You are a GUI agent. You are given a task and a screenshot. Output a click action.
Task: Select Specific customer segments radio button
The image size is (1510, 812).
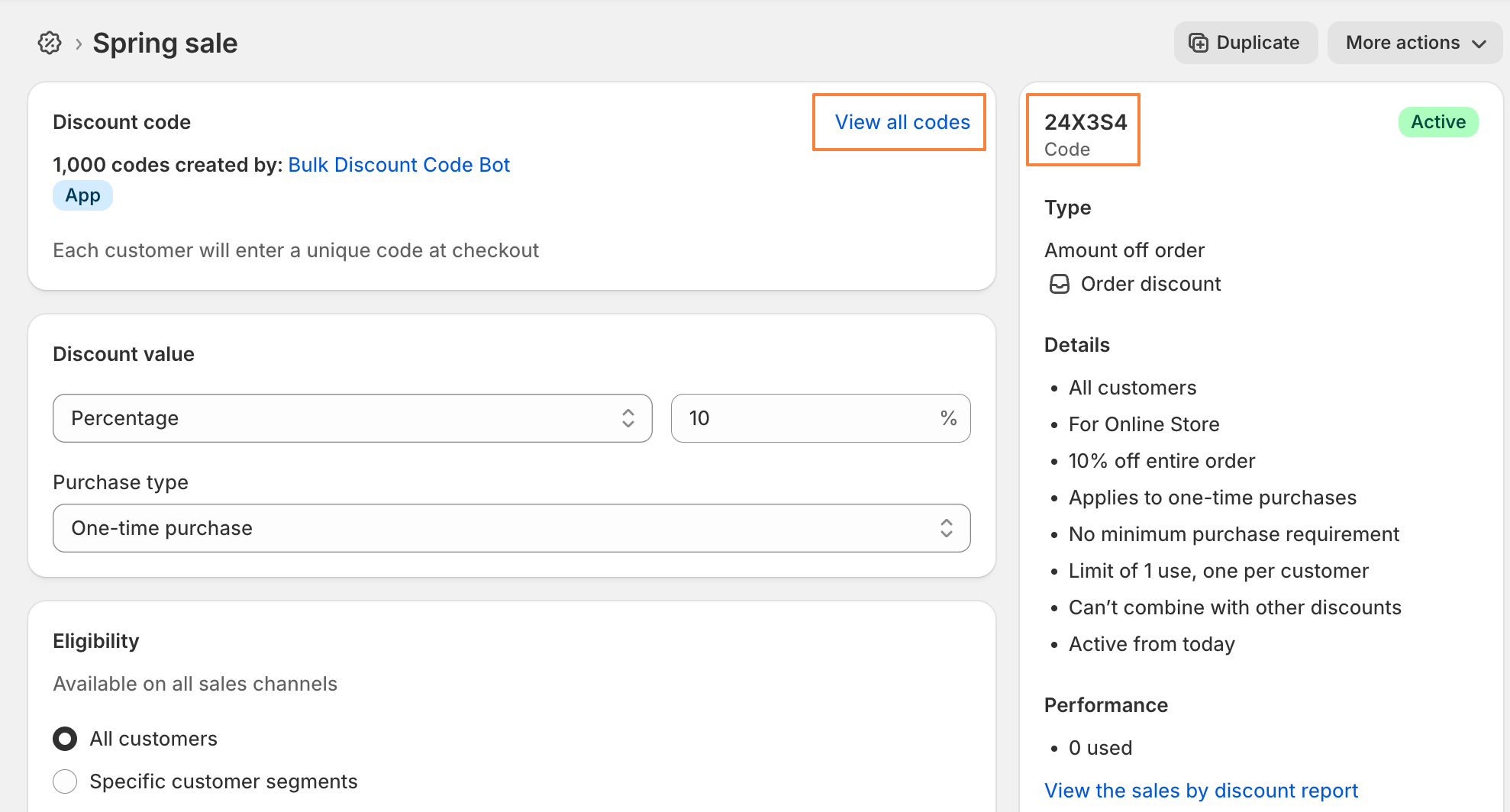click(65, 781)
